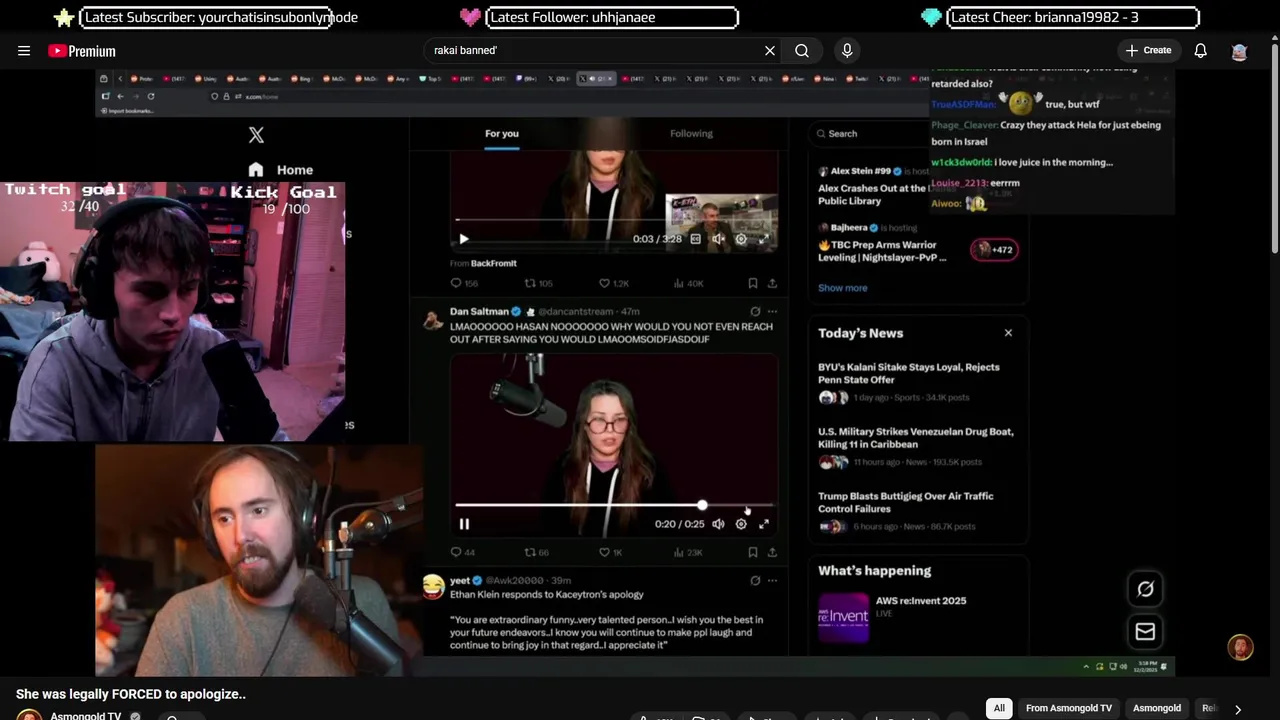Like the post with 1.2K likes
Viewport: 1280px width, 720px height.
614,283
